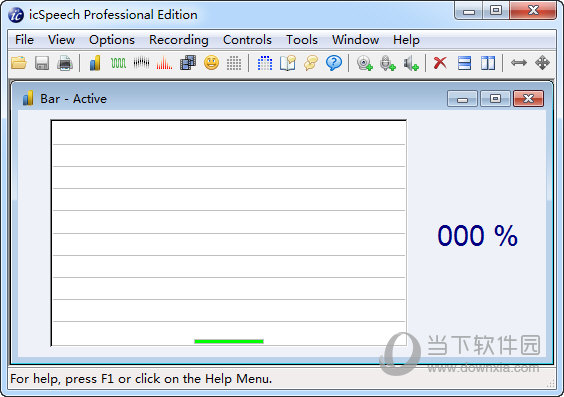Click the tile horizontally windows icon

click(x=464, y=63)
